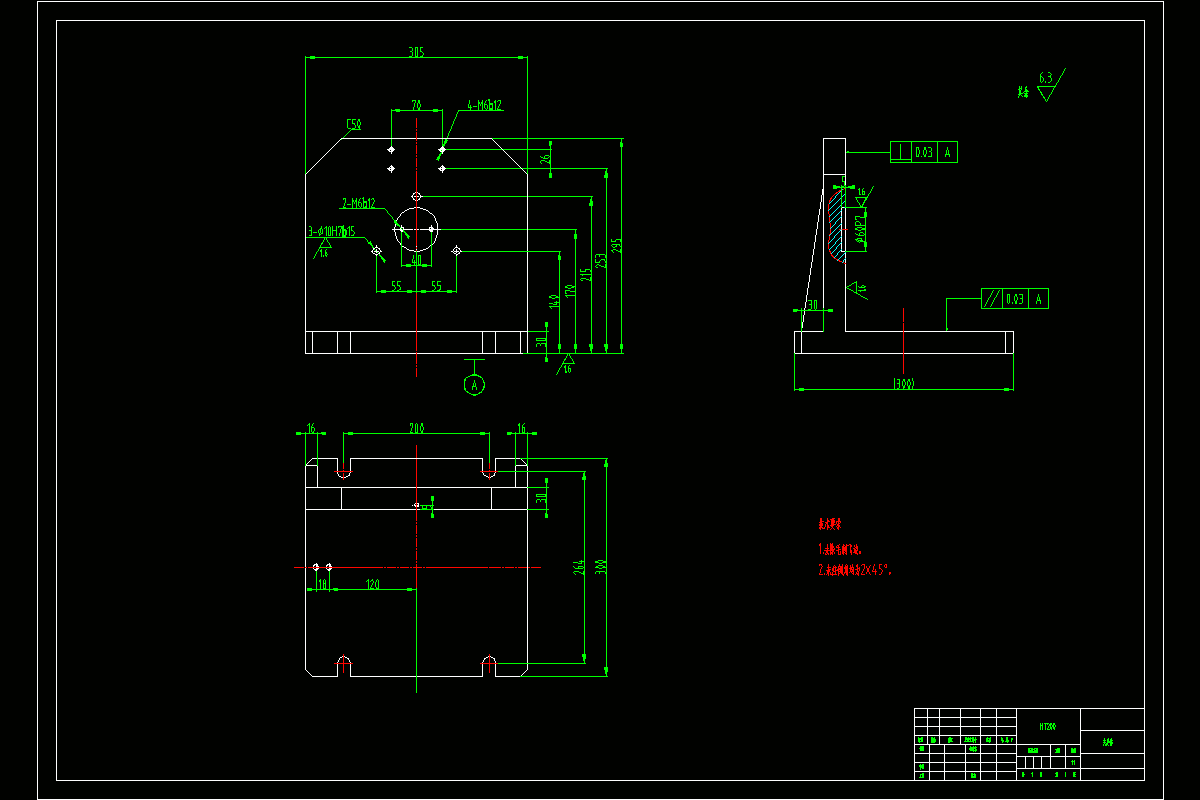Screen dimensions: 1200x800
Task: Select the Φ60P7 bore dimension
Action: click(860, 231)
